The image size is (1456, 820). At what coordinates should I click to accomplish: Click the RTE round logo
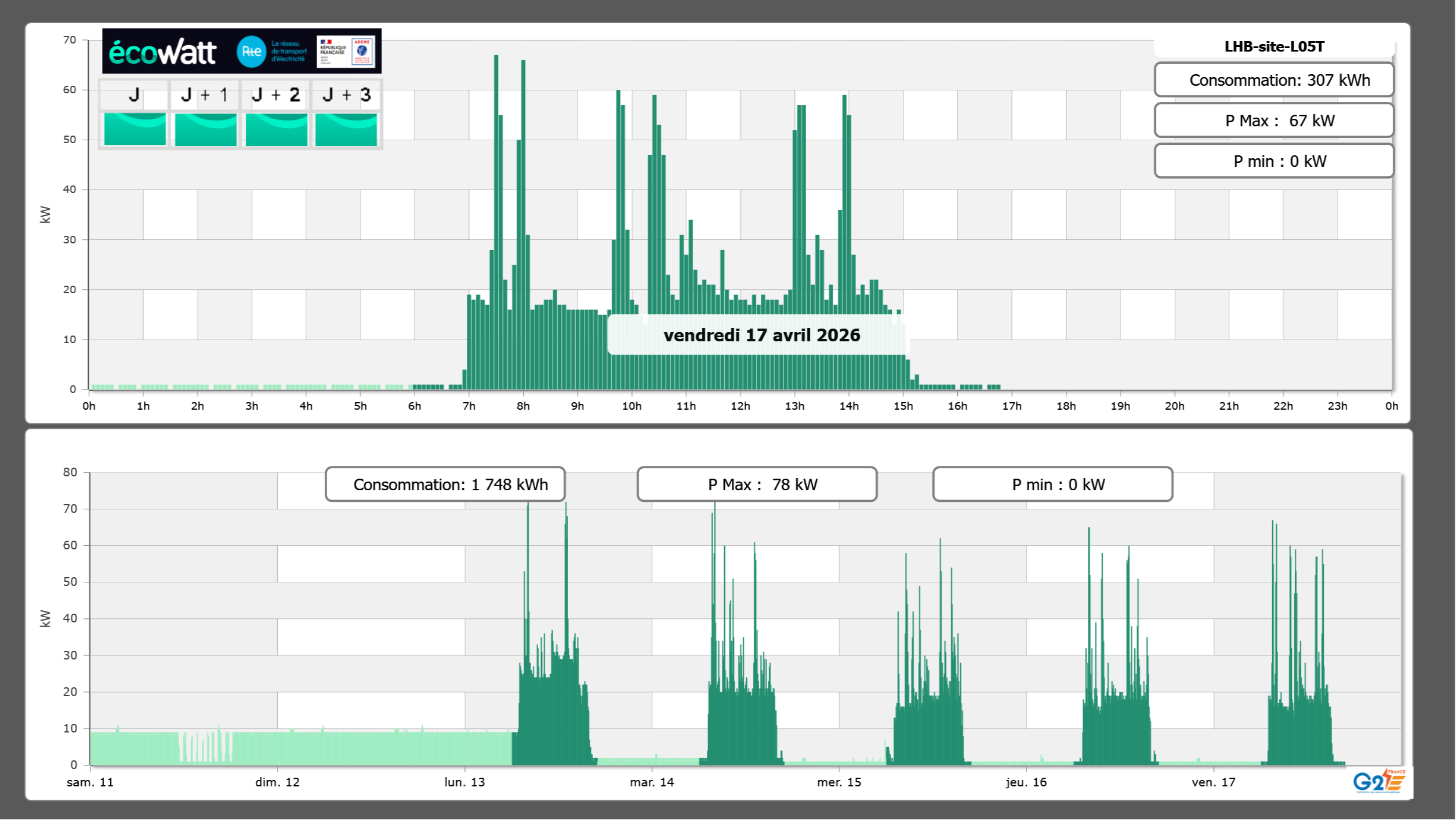[251, 52]
